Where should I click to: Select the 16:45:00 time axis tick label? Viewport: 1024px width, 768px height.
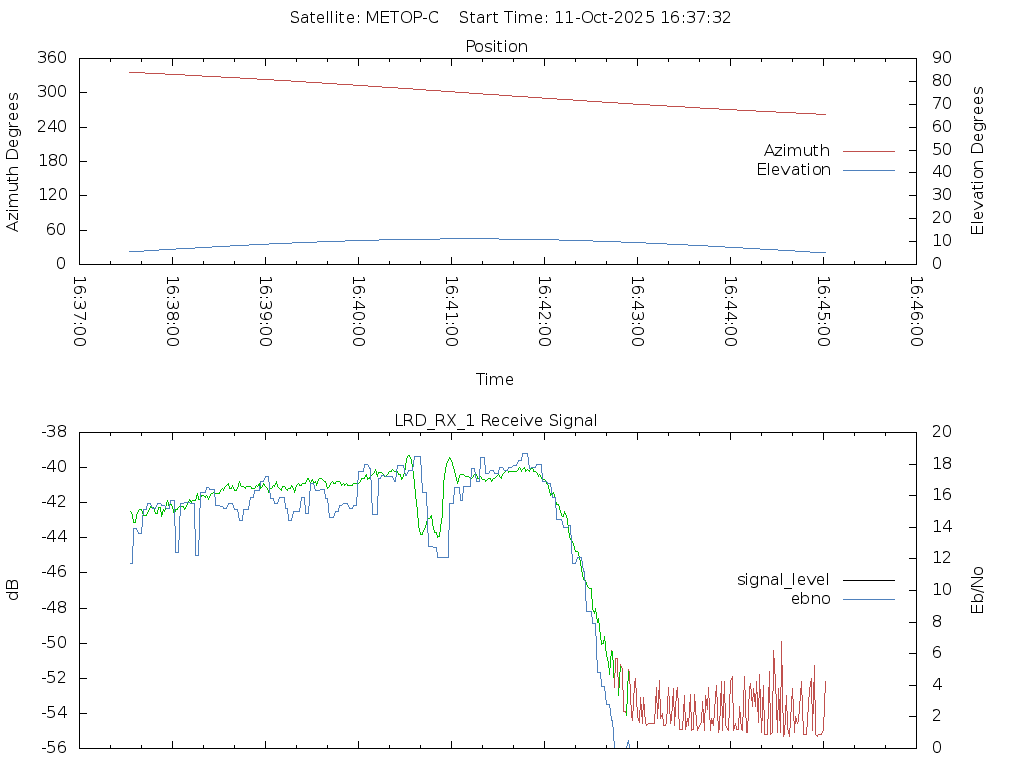[x=823, y=311]
